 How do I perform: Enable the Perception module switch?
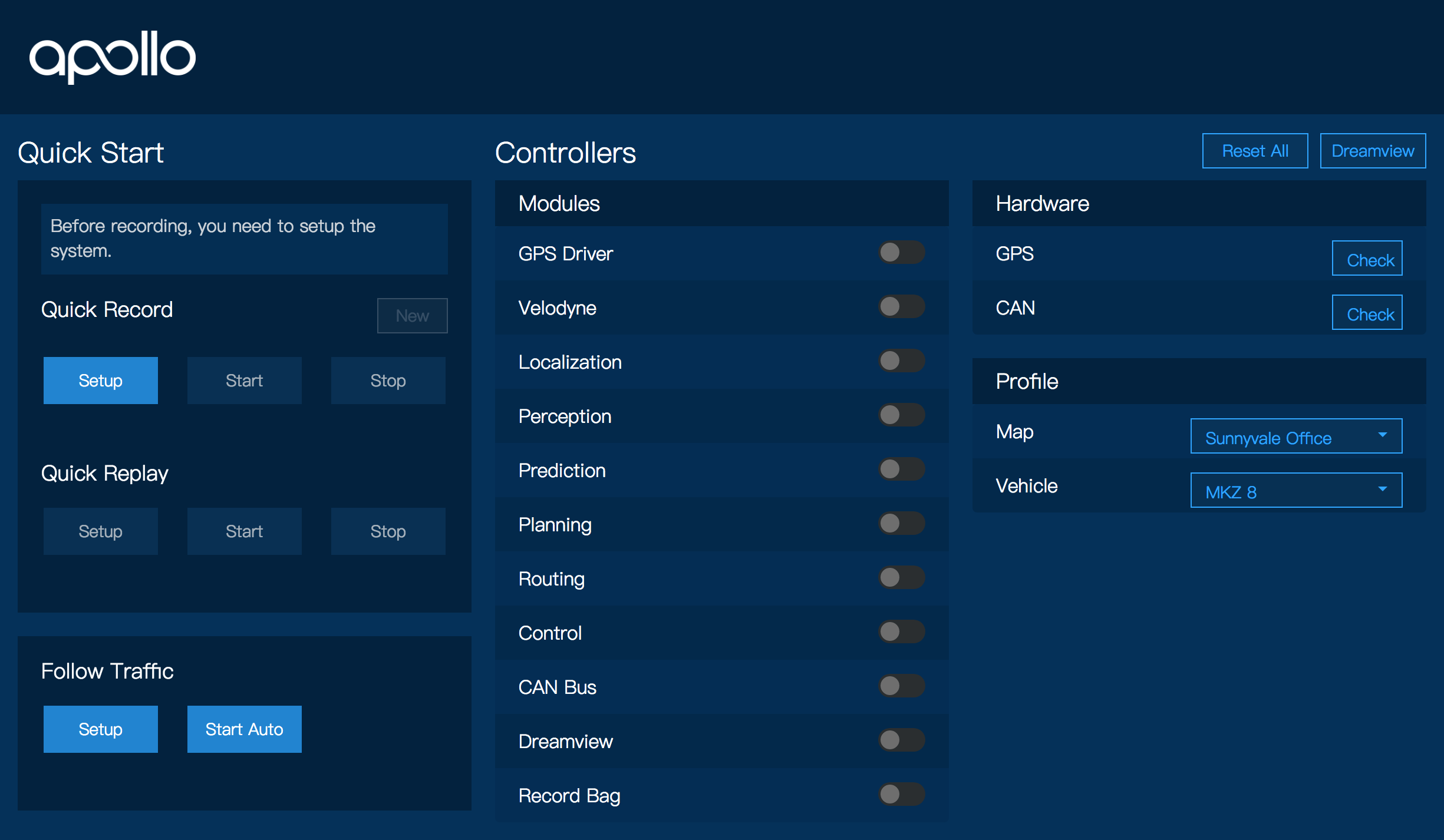tap(901, 415)
